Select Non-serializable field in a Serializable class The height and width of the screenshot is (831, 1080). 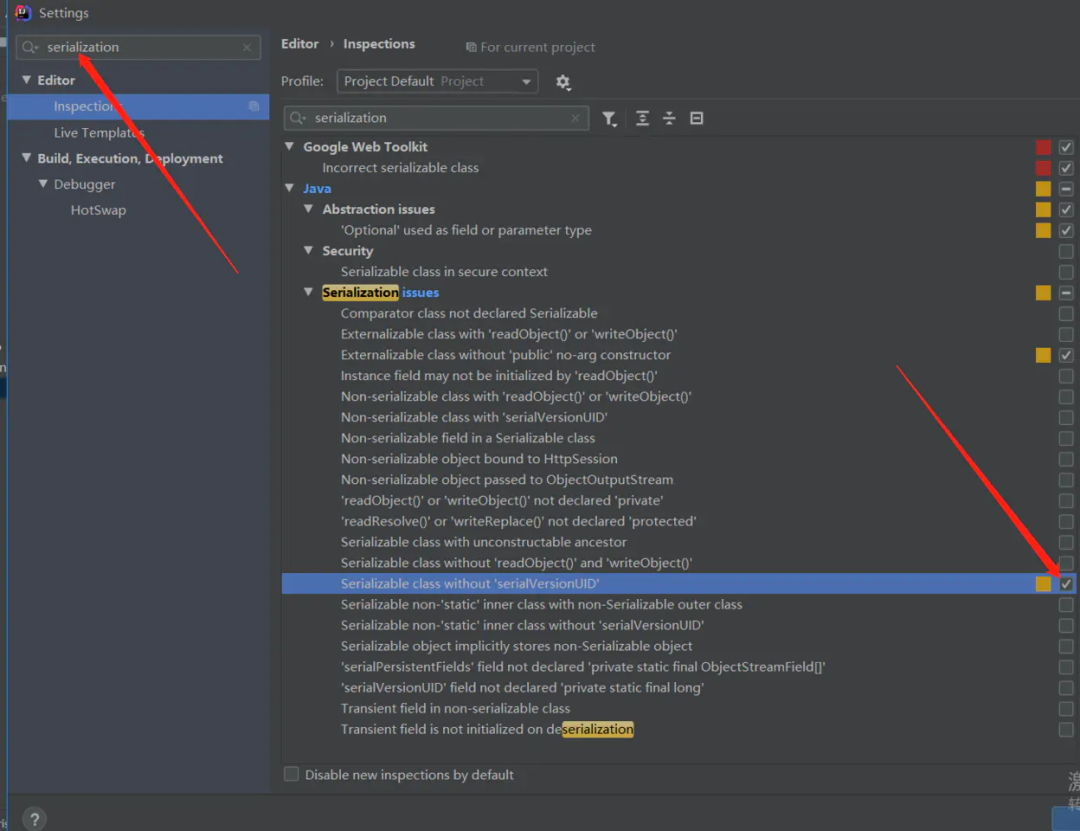pyautogui.click(x=468, y=438)
